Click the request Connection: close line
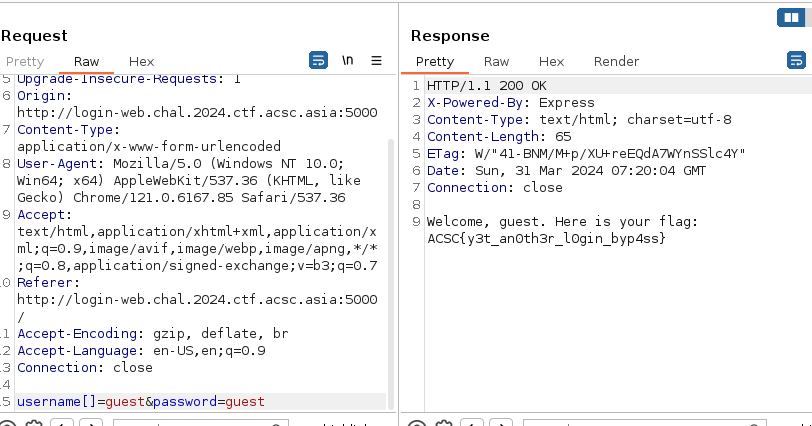Viewport: 812px width, 426px height. (x=85, y=368)
